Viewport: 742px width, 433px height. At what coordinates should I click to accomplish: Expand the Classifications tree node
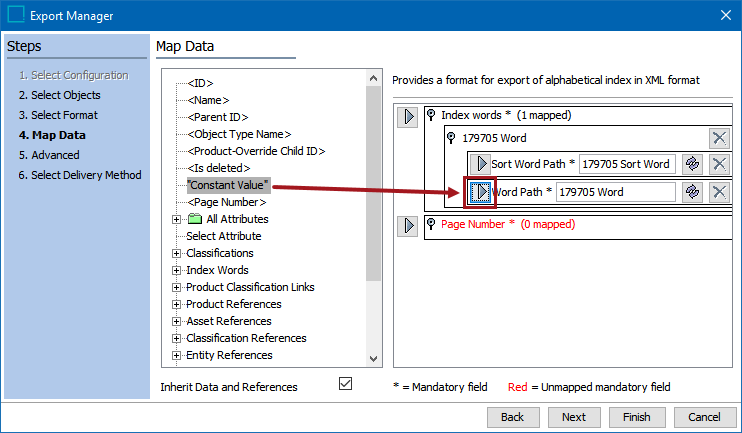tap(177, 253)
